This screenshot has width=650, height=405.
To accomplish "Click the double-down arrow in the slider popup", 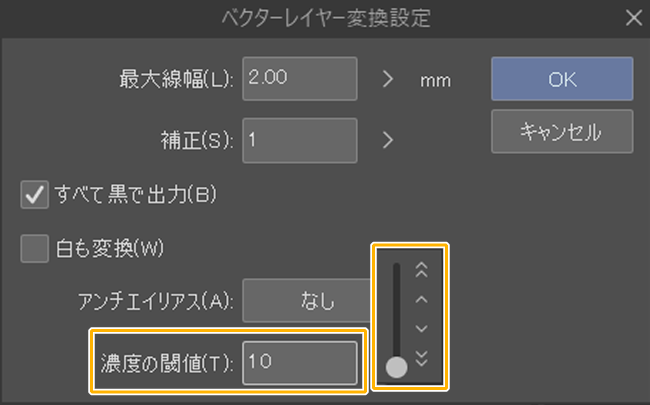I will (421, 360).
